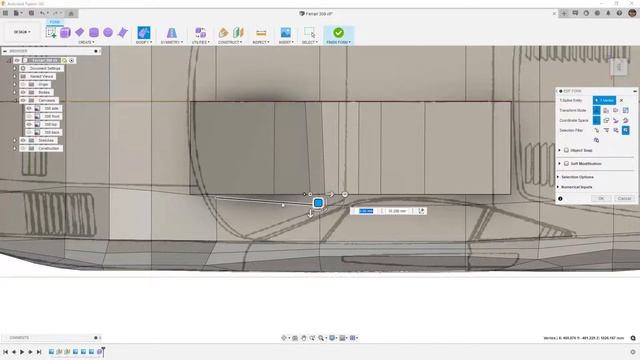The height and width of the screenshot is (360, 640).
Task: Click the Inspect measure icon
Action: click(x=261, y=33)
